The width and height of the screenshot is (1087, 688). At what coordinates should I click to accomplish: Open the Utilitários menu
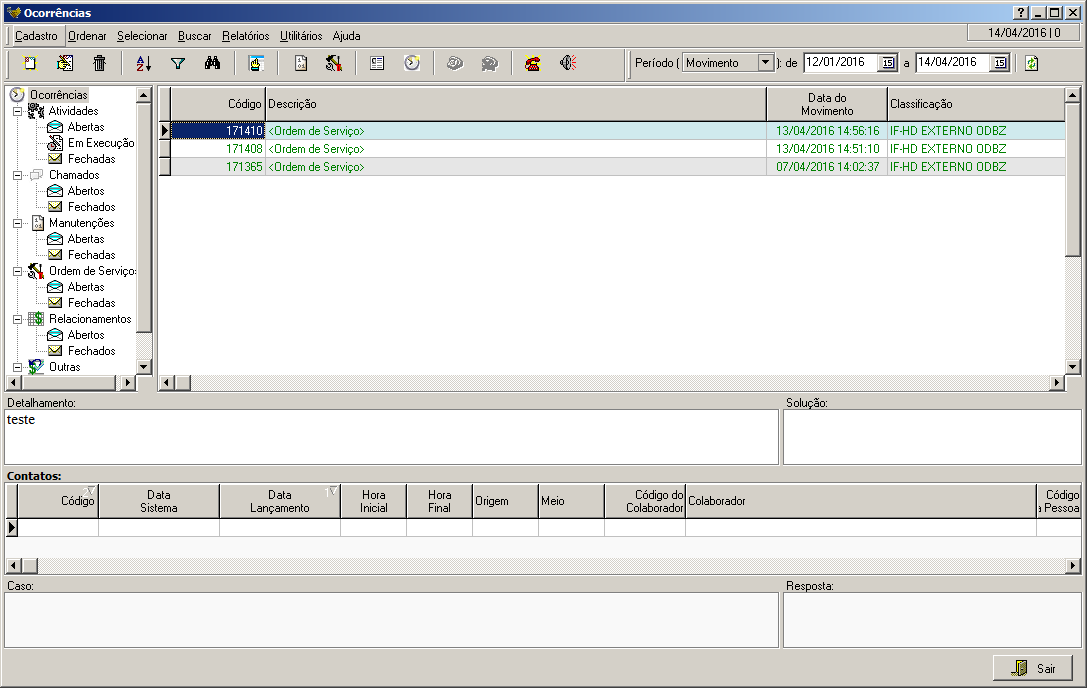(x=301, y=36)
